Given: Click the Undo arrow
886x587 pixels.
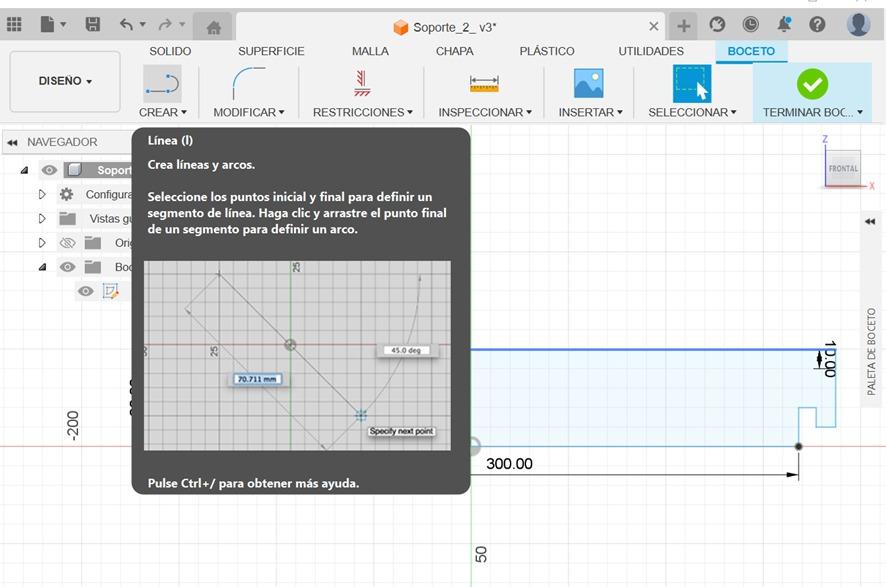Looking at the screenshot, I should [x=126, y=24].
